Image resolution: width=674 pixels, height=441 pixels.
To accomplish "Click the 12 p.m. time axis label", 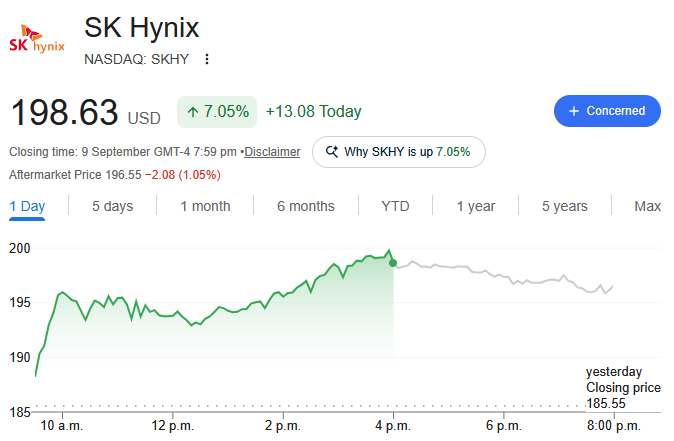I will [172, 426].
